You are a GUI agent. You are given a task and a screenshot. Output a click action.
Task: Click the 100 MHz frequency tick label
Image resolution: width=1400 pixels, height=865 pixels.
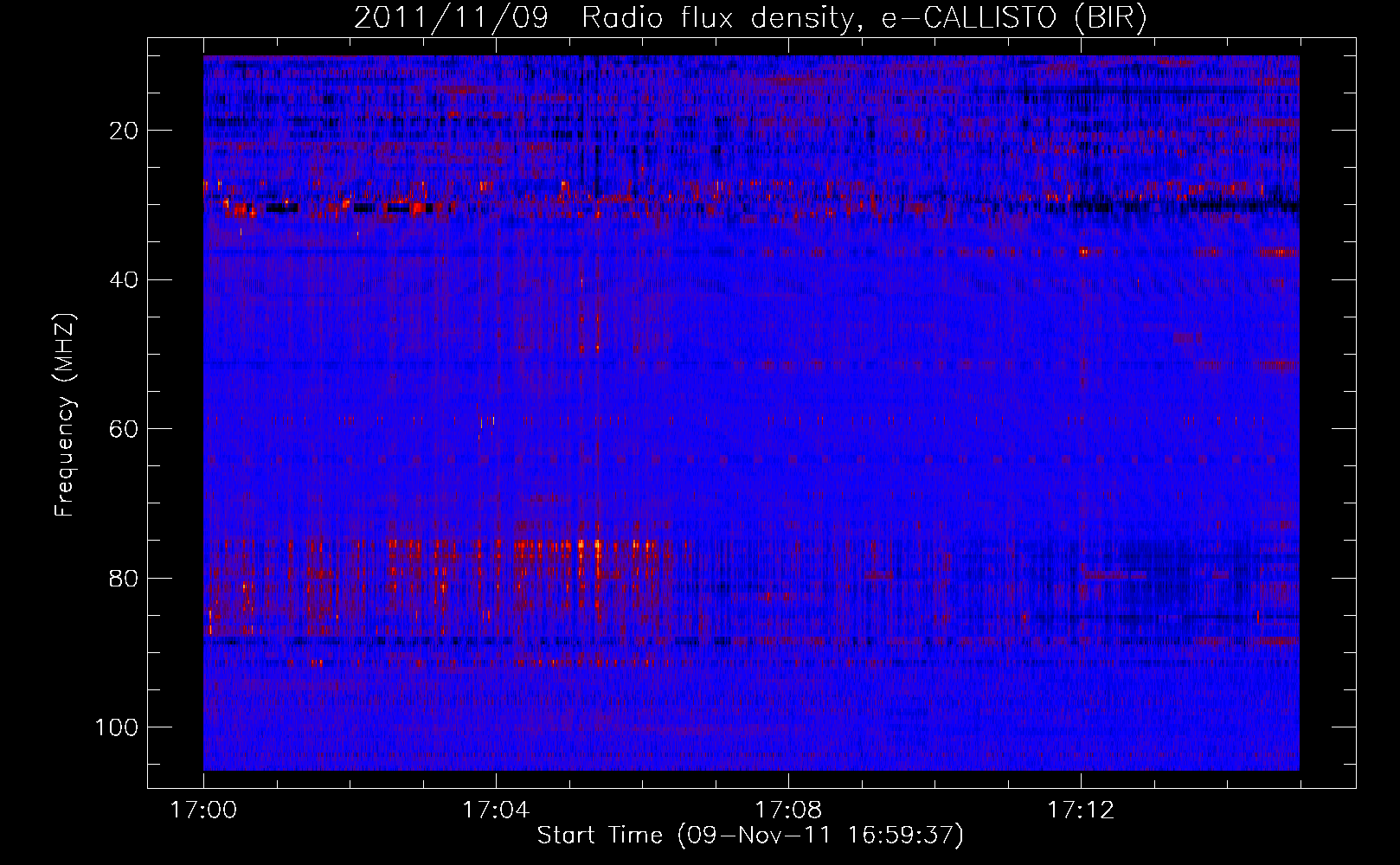[x=117, y=727]
